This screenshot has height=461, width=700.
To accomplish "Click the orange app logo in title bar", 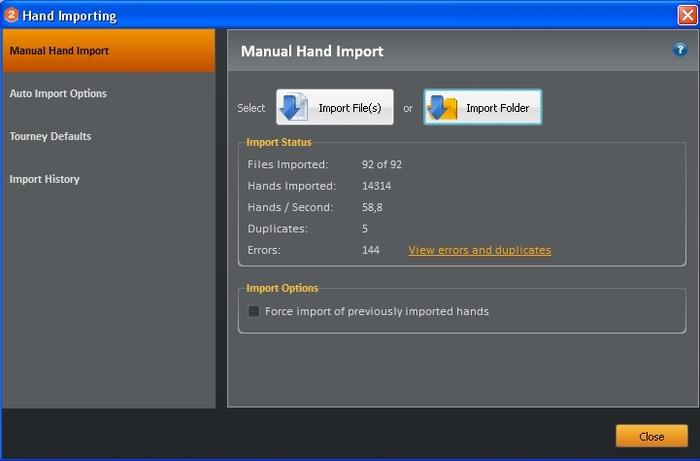I will [x=11, y=15].
